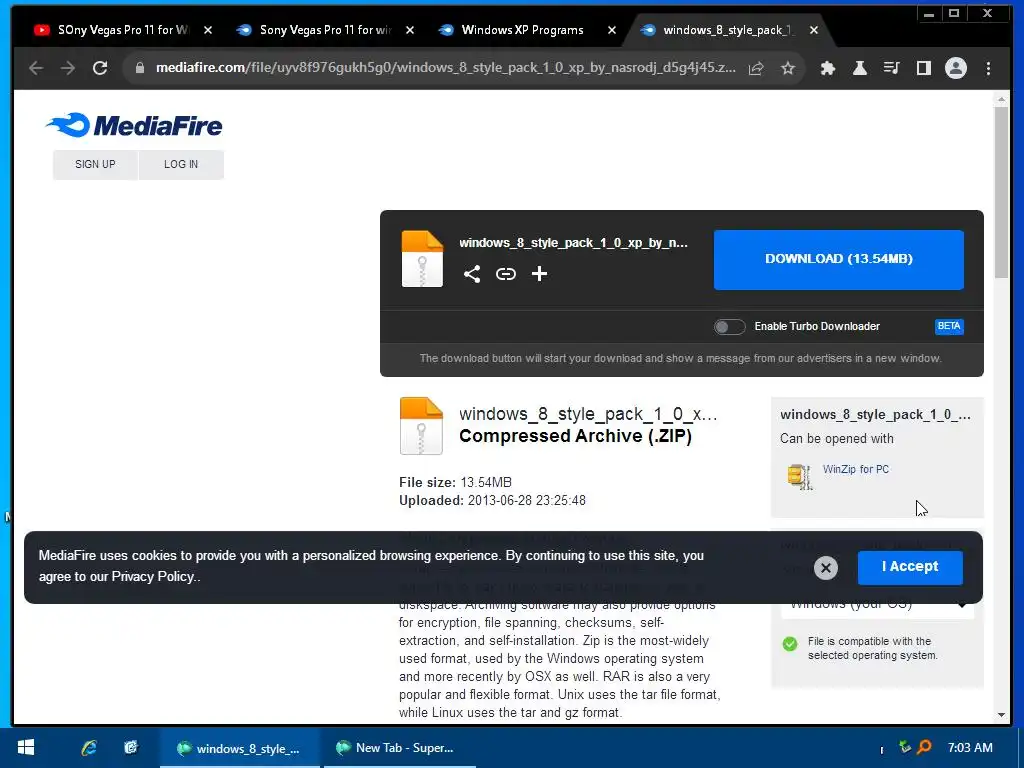Click Compressed Archive (.ZIP) heading
This screenshot has width=1024, height=768.
(x=575, y=436)
